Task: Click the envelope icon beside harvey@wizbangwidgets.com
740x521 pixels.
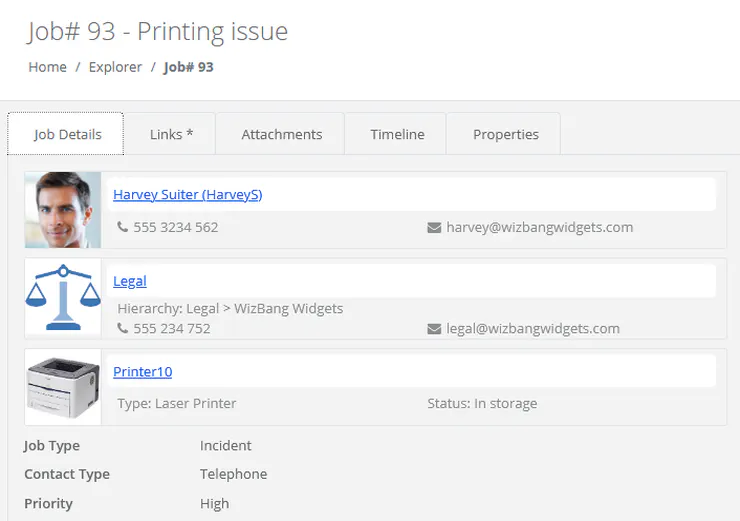Action: (434, 227)
